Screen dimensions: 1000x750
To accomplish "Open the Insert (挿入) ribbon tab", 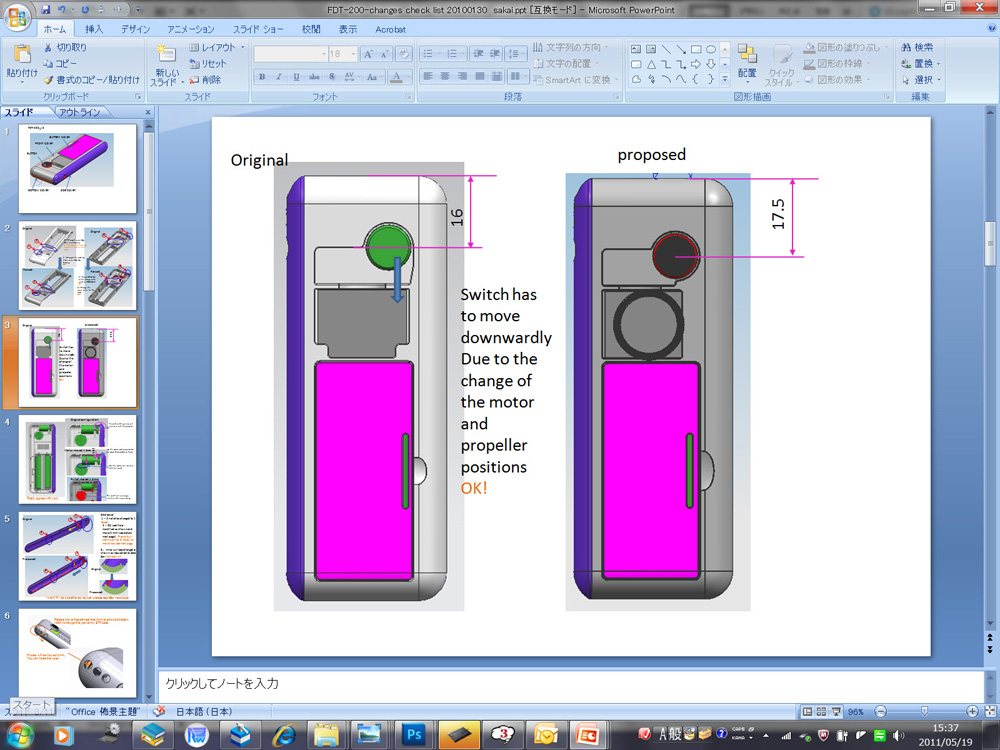I will click(x=94, y=30).
